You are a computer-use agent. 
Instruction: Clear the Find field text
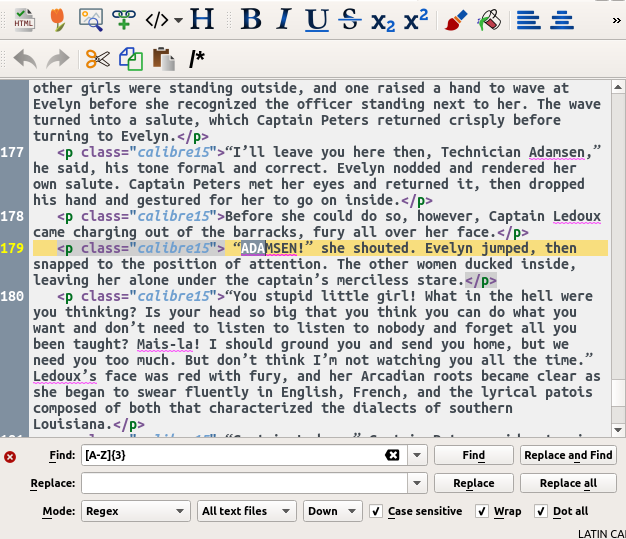click(392, 455)
